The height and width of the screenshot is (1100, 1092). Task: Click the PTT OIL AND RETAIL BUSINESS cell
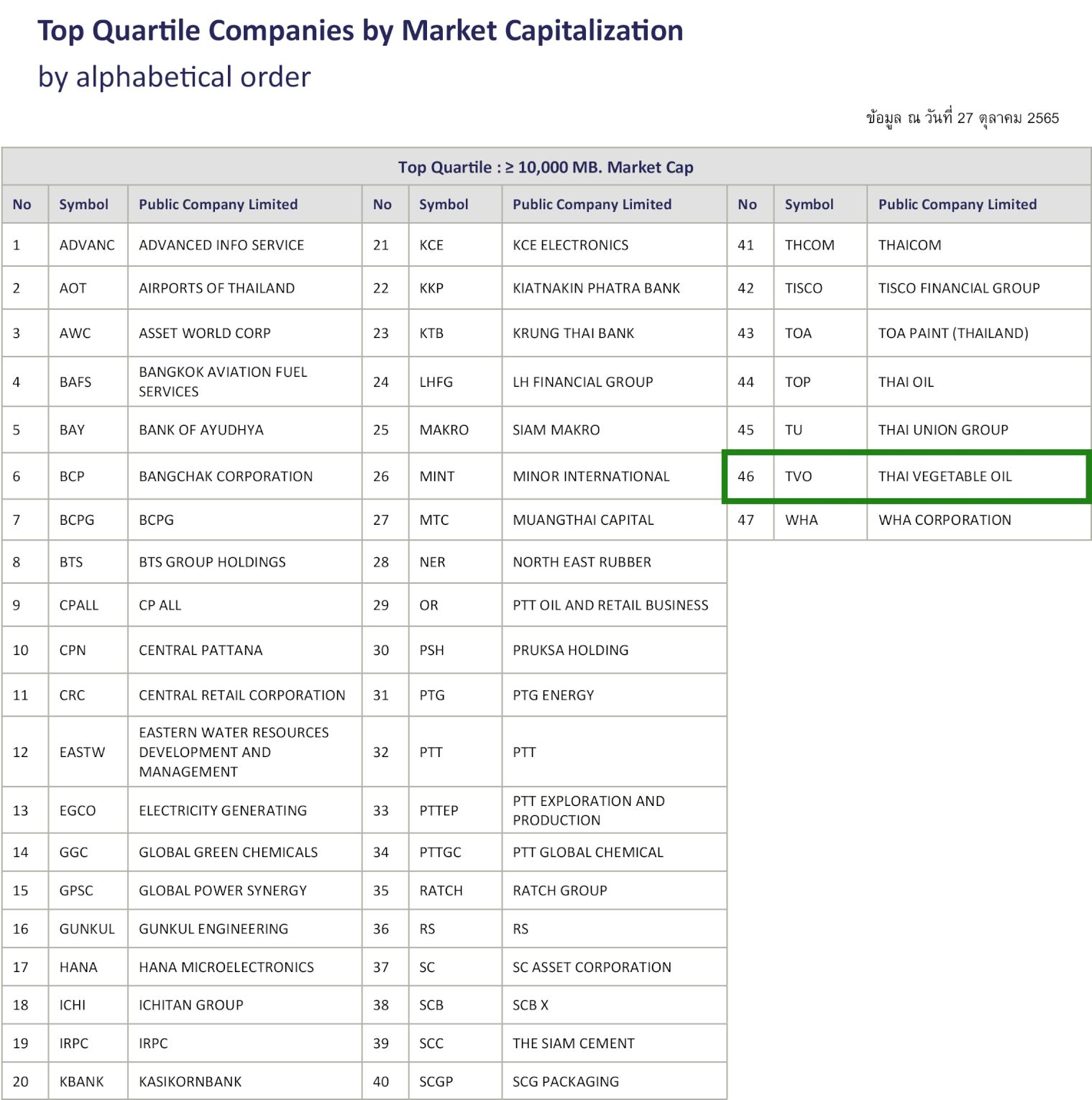tap(610, 605)
